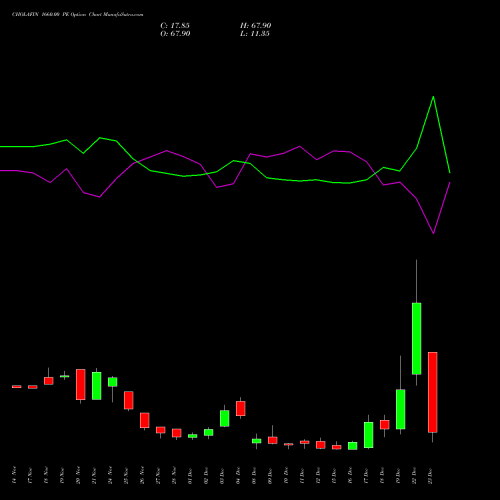Click the 24 Nov date label
The height and width of the screenshot is (500, 500).
coord(110,475)
